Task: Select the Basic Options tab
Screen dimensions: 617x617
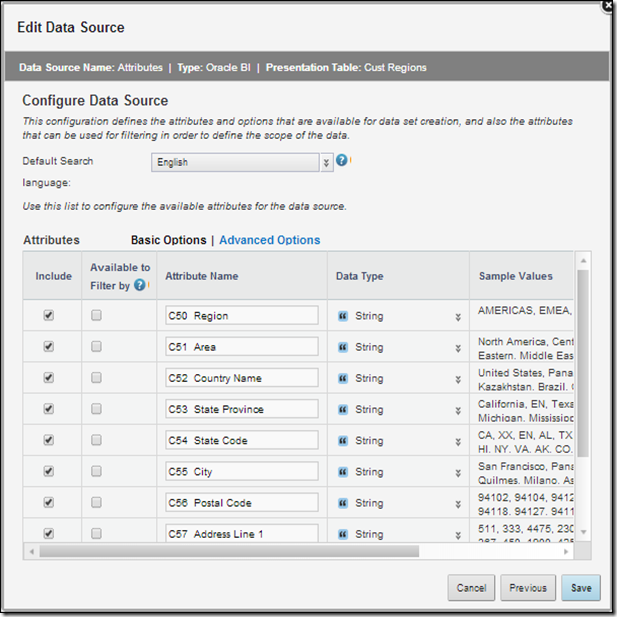Action: pos(168,240)
